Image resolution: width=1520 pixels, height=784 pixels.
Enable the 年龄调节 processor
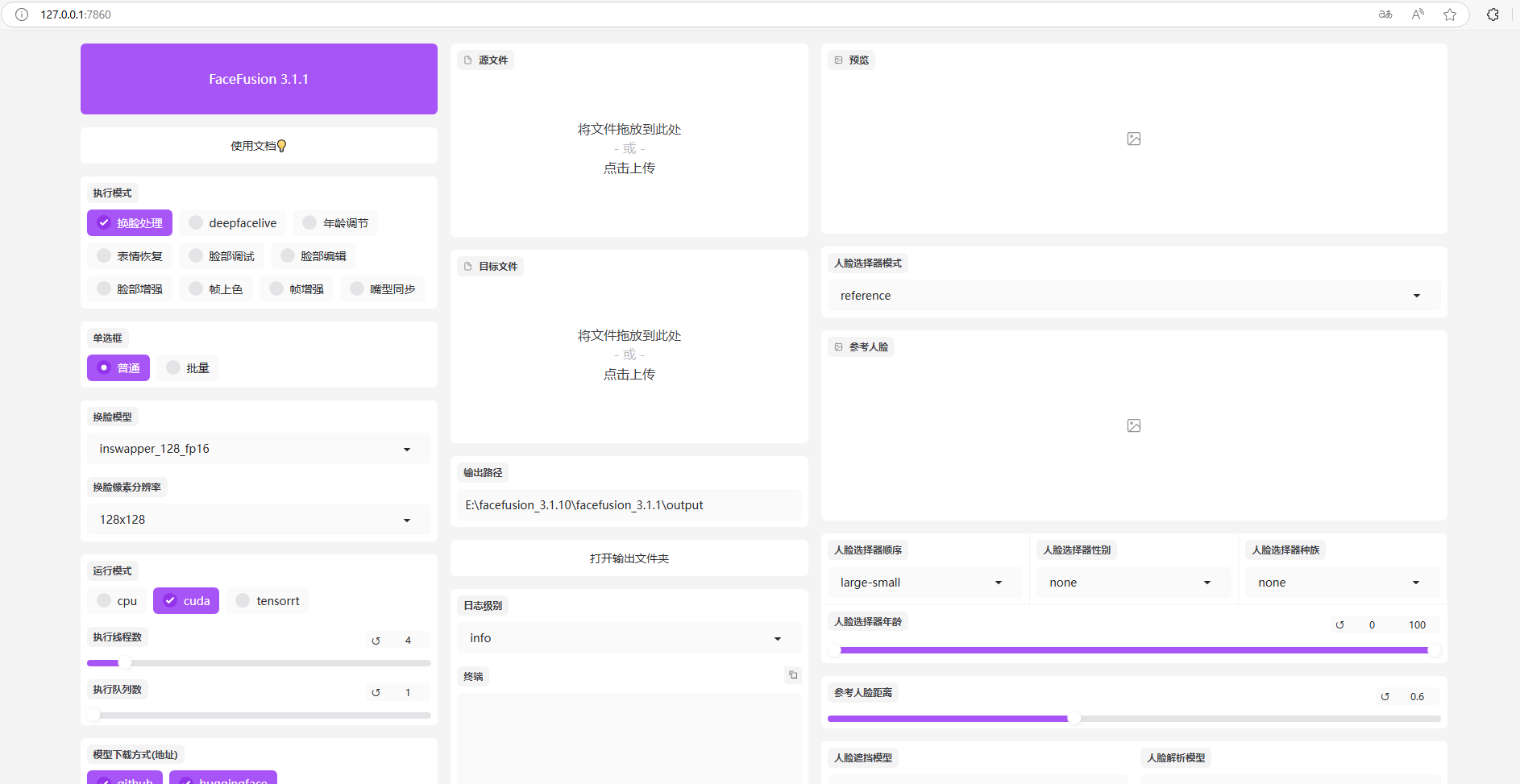(335, 223)
